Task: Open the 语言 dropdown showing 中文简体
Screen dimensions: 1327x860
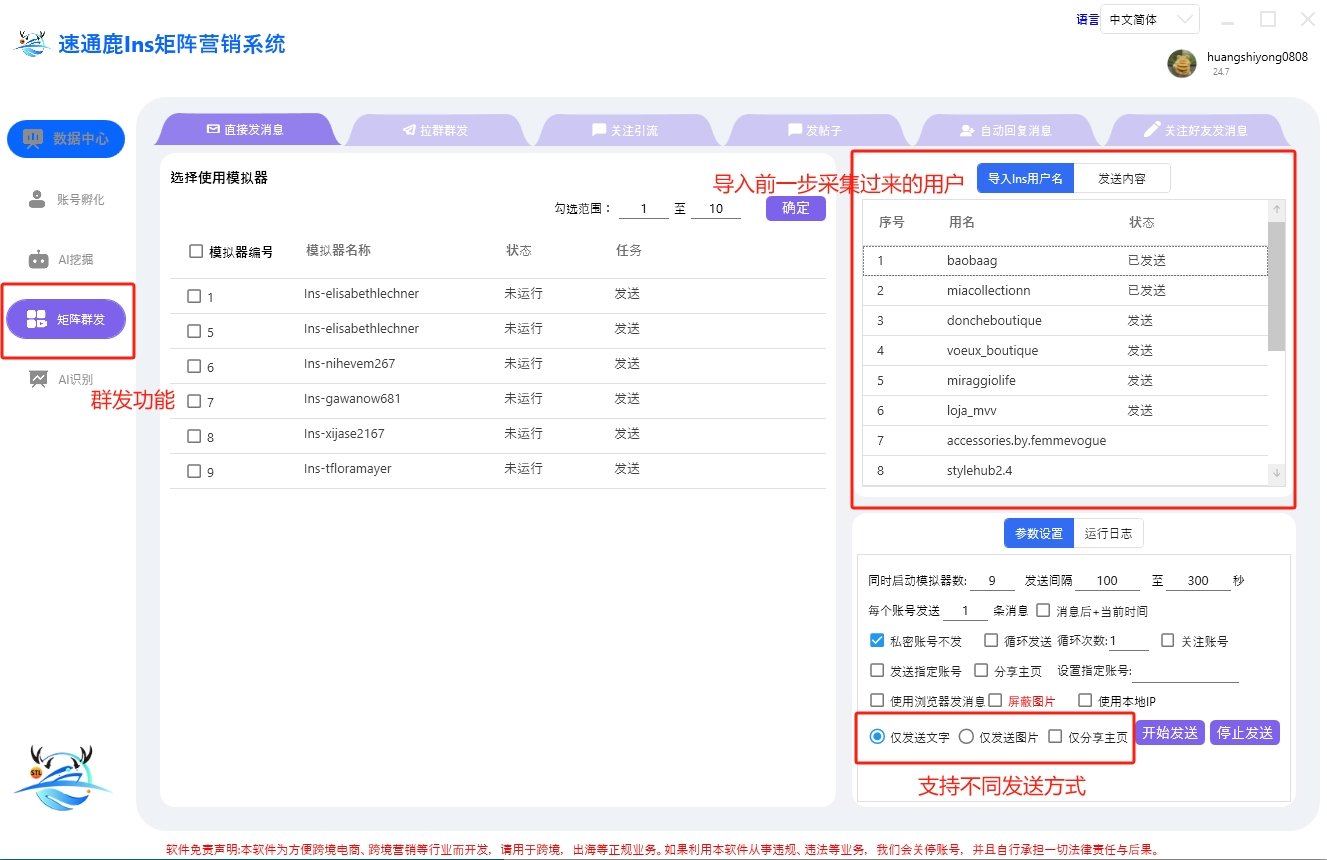Action: click(x=1150, y=19)
